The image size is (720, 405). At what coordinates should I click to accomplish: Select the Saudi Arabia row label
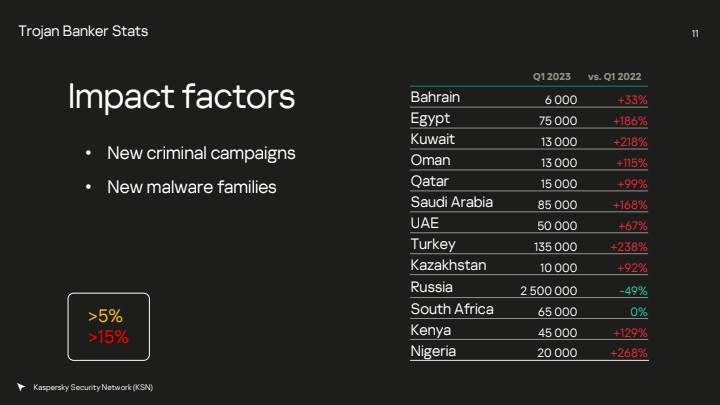451,202
